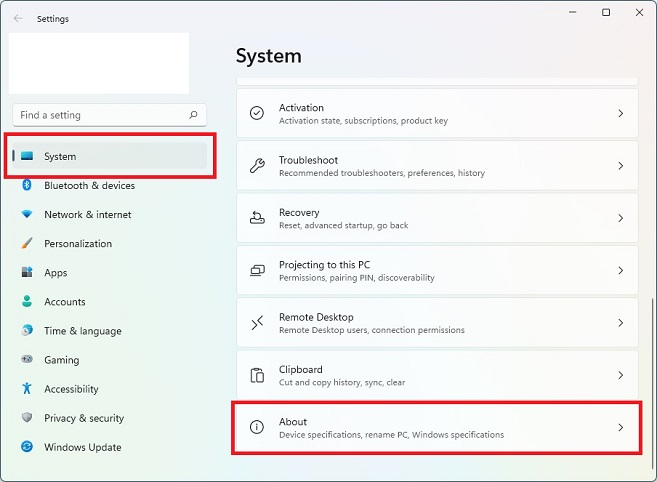Click the Bluetooth icon in sidebar
The height and width of the screenshot is (482, 657).
(27, 185)
